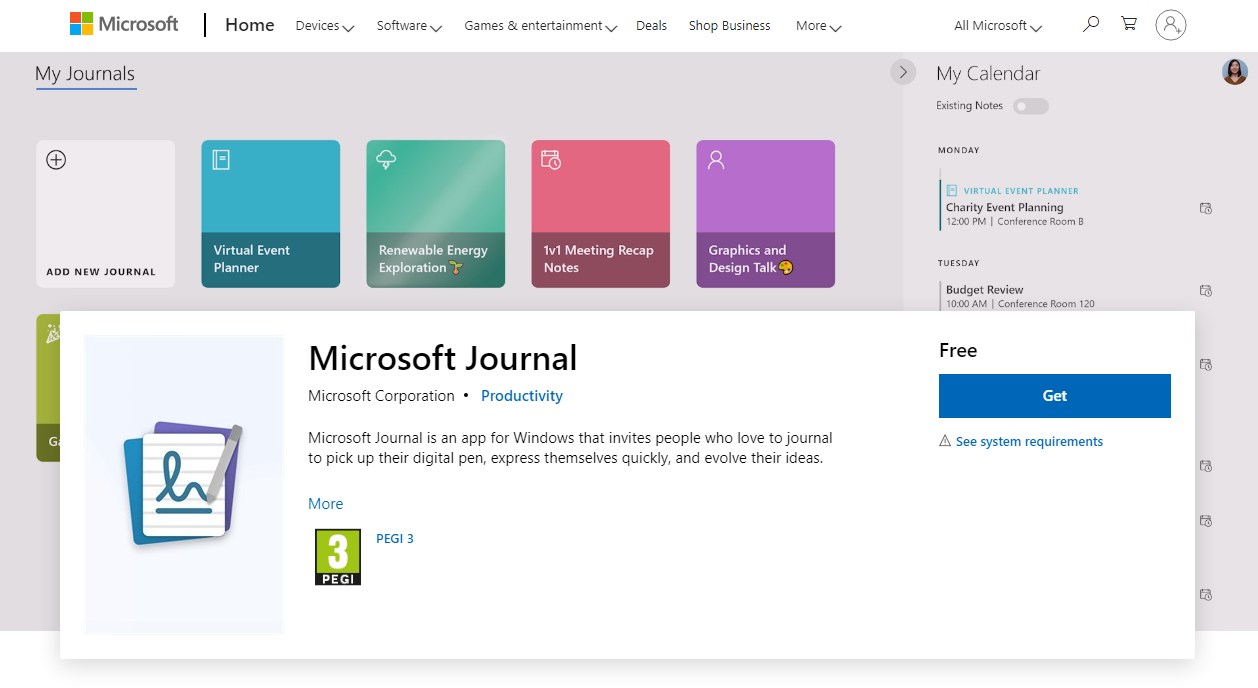Click calendar icon beside Charity Event Planning
The height and width of the screenshot is (688, 1258).
(x=1206, y=209)
